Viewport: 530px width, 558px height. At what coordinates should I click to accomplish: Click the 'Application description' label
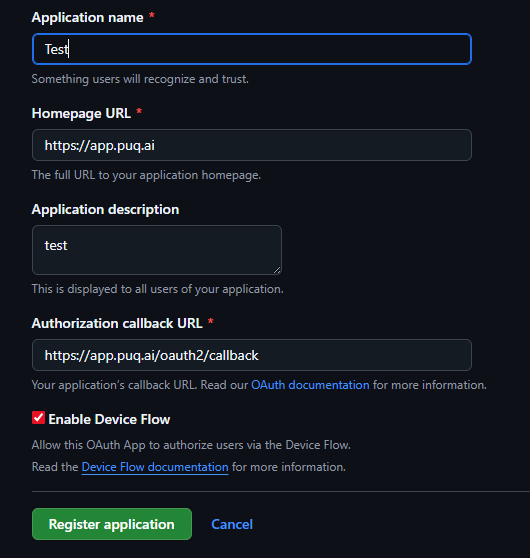pos(105,209)
